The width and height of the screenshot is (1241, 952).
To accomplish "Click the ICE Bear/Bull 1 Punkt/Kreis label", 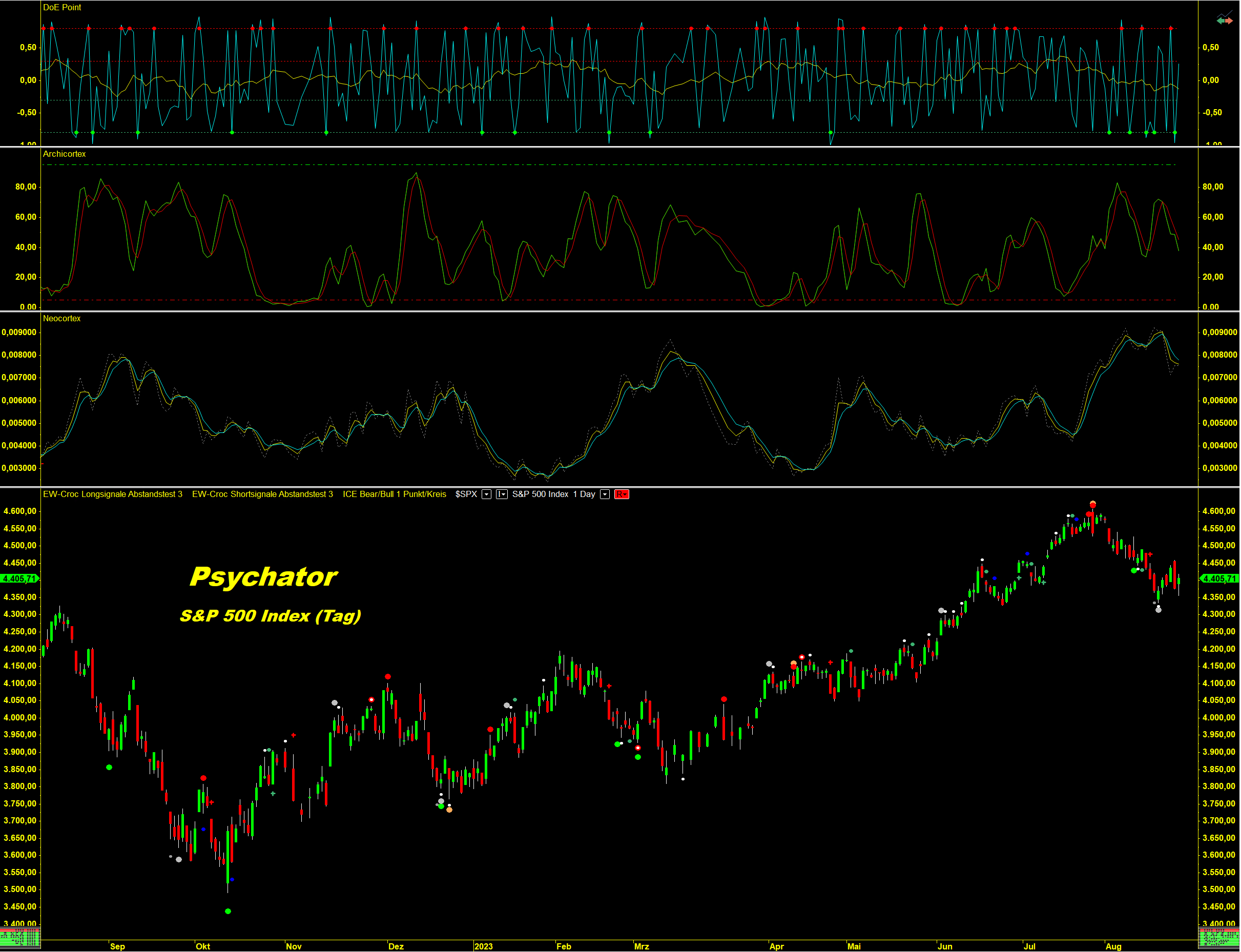I will coord(395,494).
